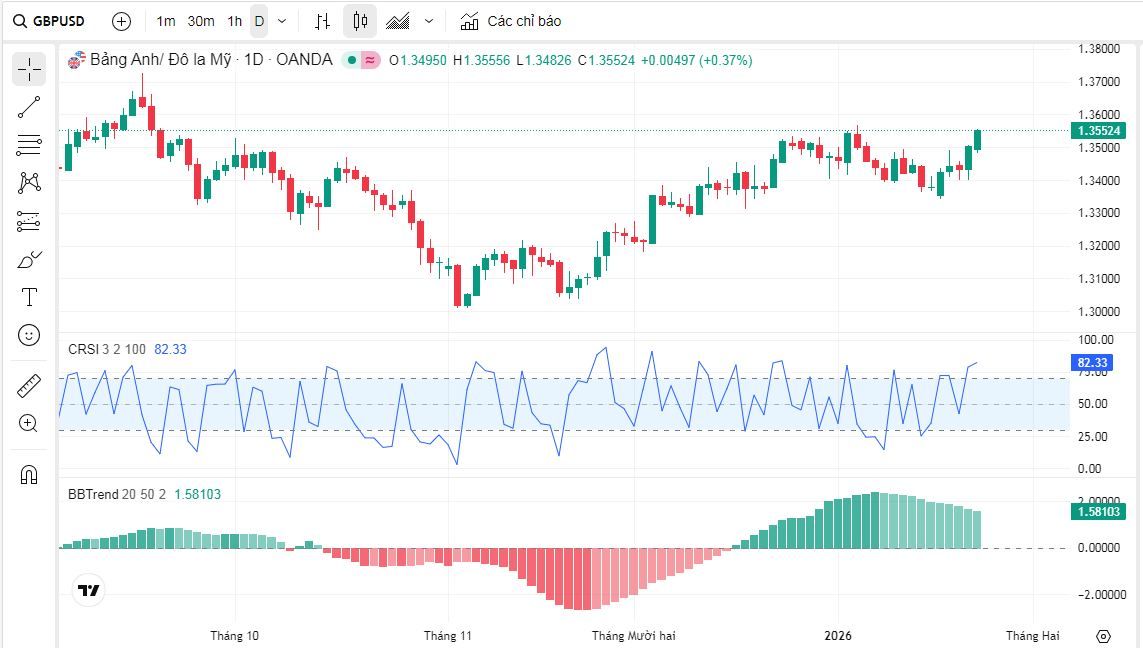The image size is (1143, 648).
Task: Click the 1.35524 price label on the scale
Action: point(1100,130)
